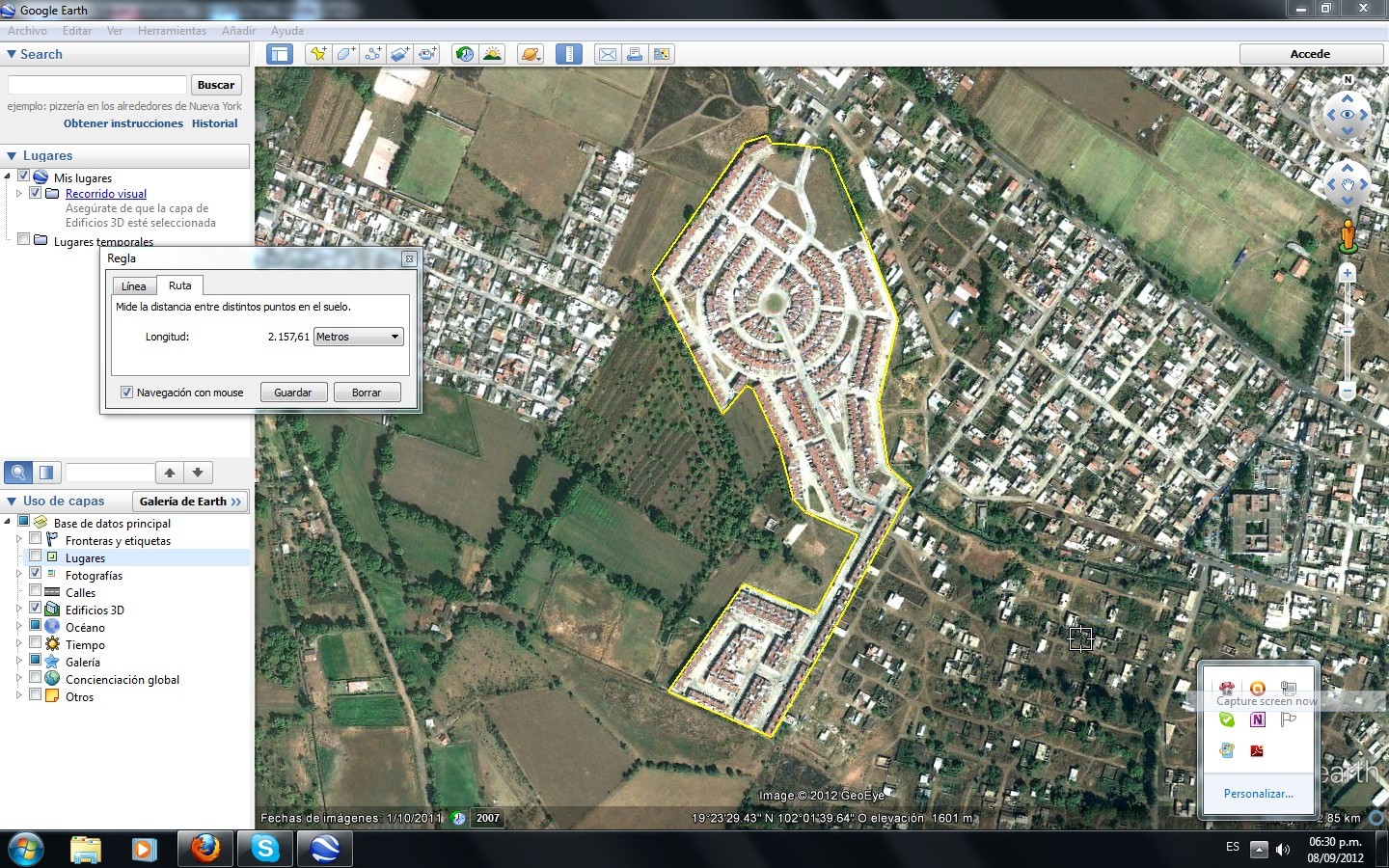Zoom out with the minus button
1389x868 pixels.
[x=1348, y=391]
